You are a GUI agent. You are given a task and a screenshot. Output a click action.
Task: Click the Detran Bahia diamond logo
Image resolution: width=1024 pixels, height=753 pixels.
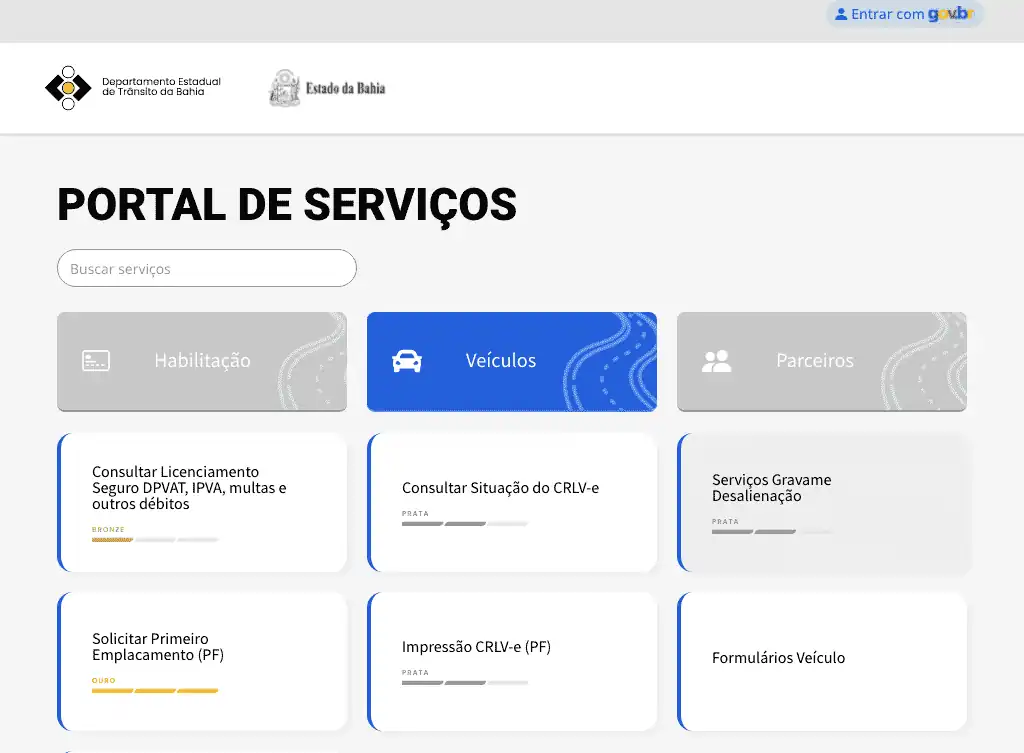click(68, 88)
